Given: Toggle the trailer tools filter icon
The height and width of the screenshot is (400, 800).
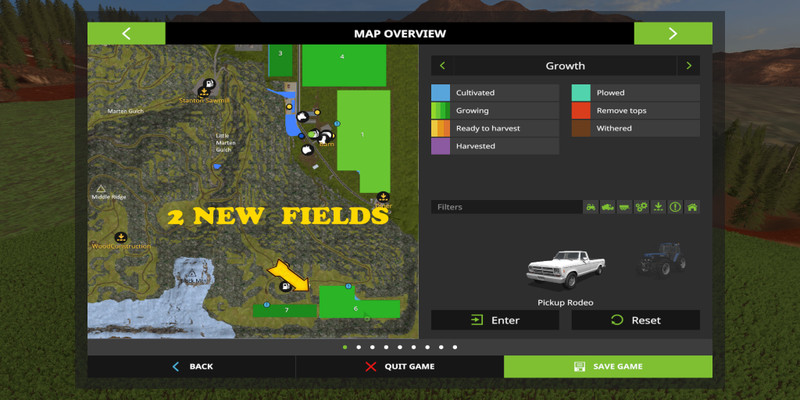Looking at the screenshot, I should click(625, 207).
